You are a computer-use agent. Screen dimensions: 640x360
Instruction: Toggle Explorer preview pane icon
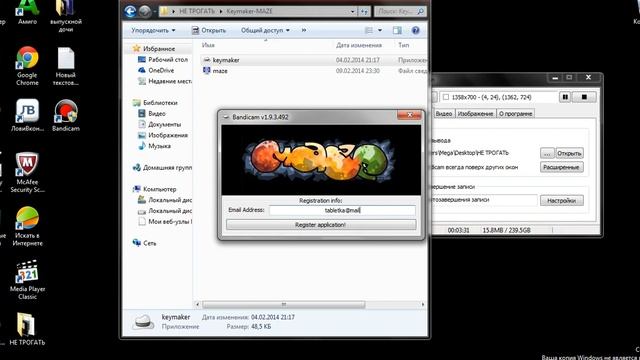[x=397, y=30]
